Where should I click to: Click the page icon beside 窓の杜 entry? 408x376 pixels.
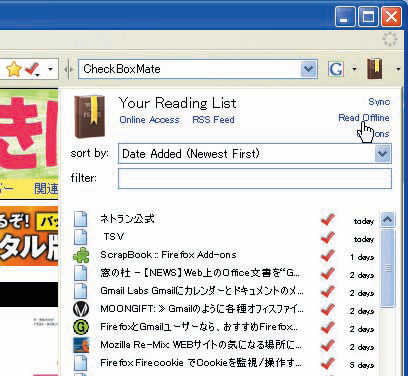point(80,273)
